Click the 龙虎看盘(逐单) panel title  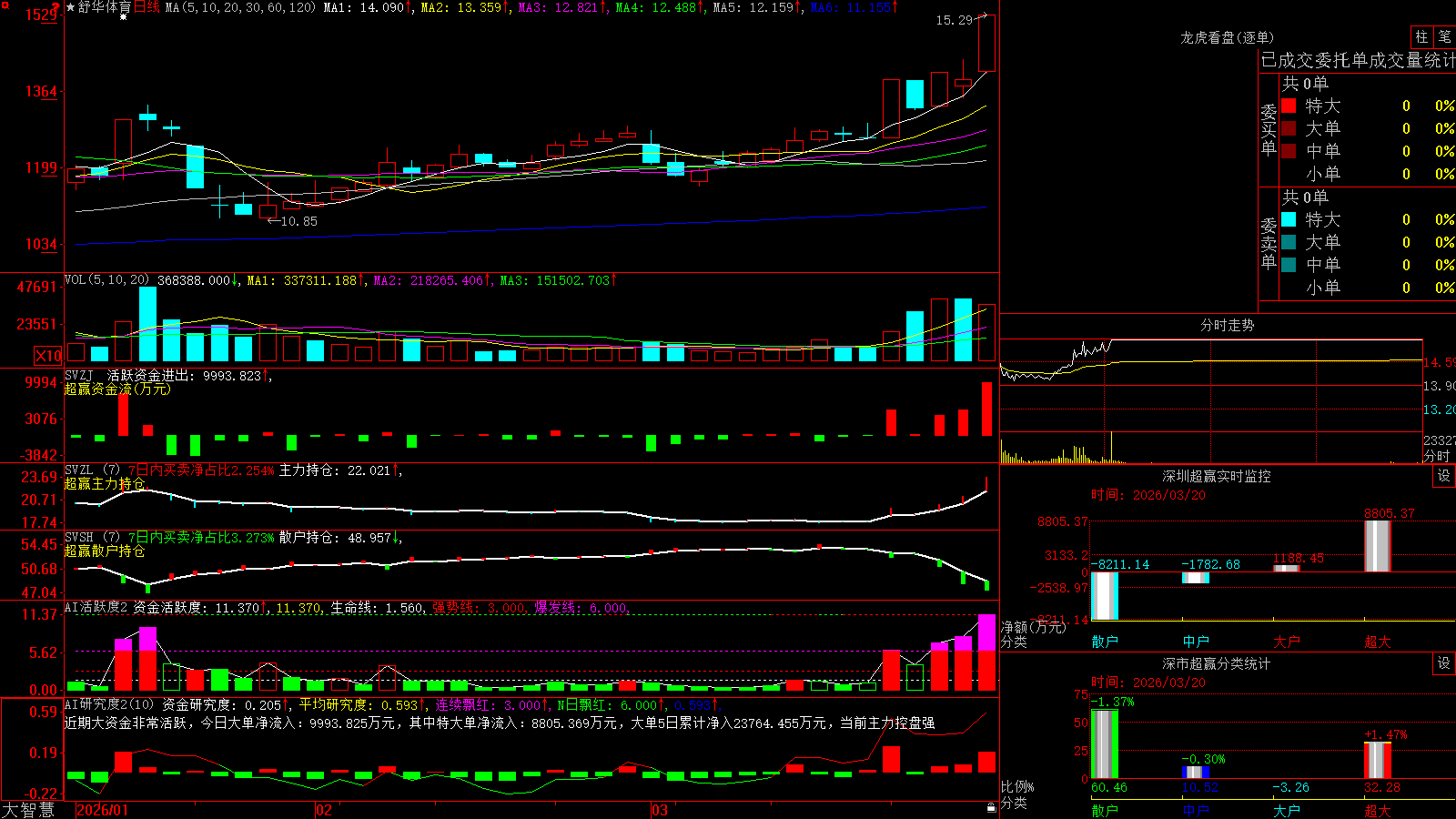[x=1227, y=37]
